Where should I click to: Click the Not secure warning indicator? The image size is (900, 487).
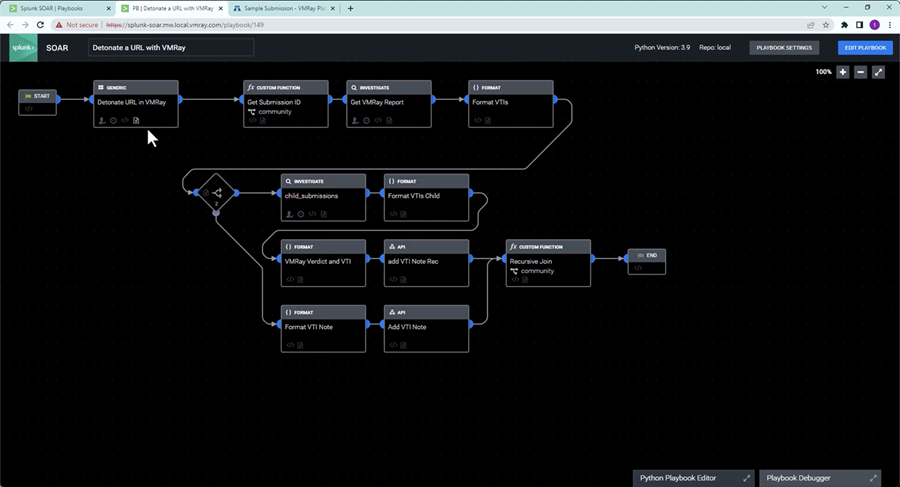point(77,25)
